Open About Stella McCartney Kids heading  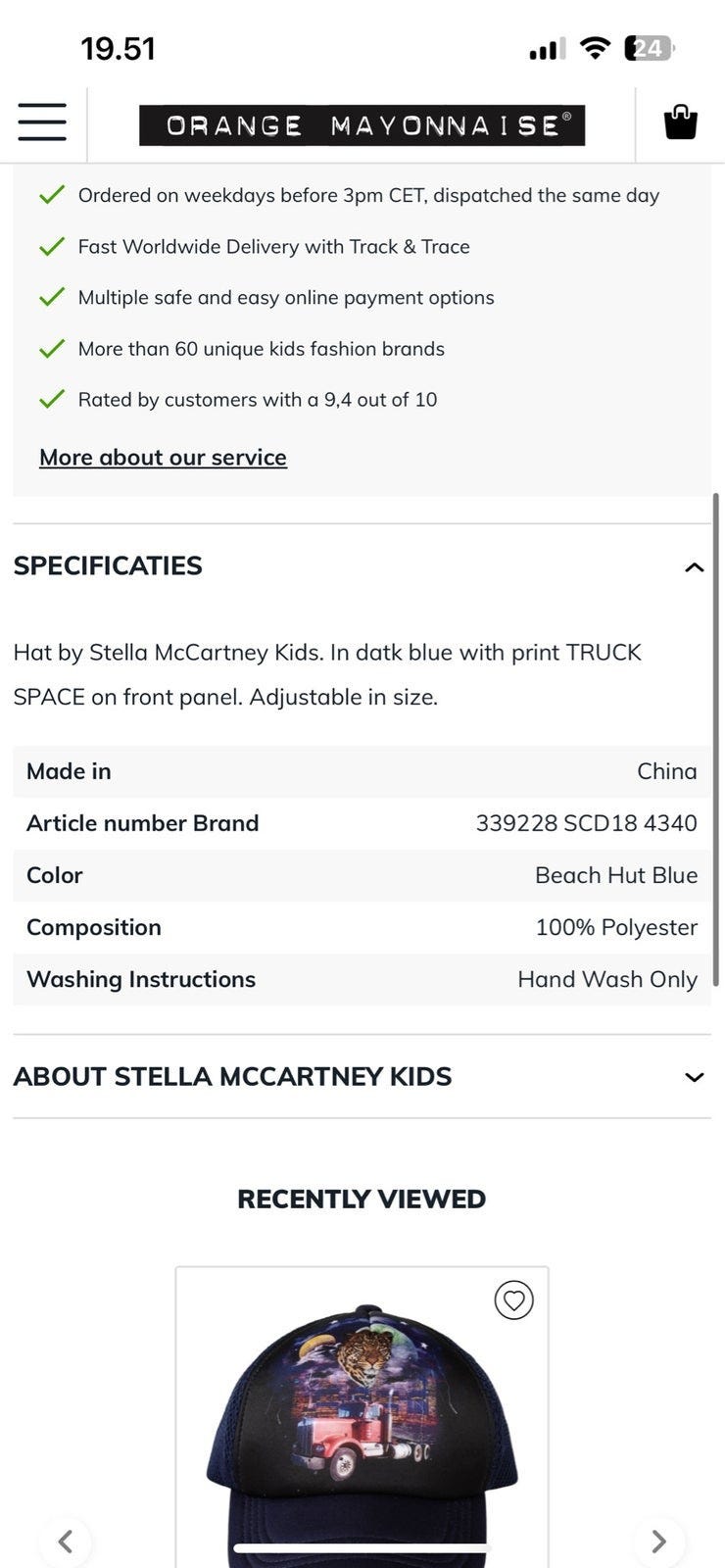232,1076
